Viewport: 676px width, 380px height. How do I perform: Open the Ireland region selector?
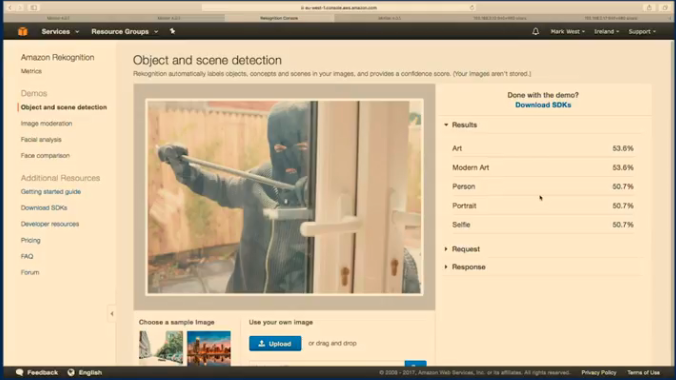606,31
